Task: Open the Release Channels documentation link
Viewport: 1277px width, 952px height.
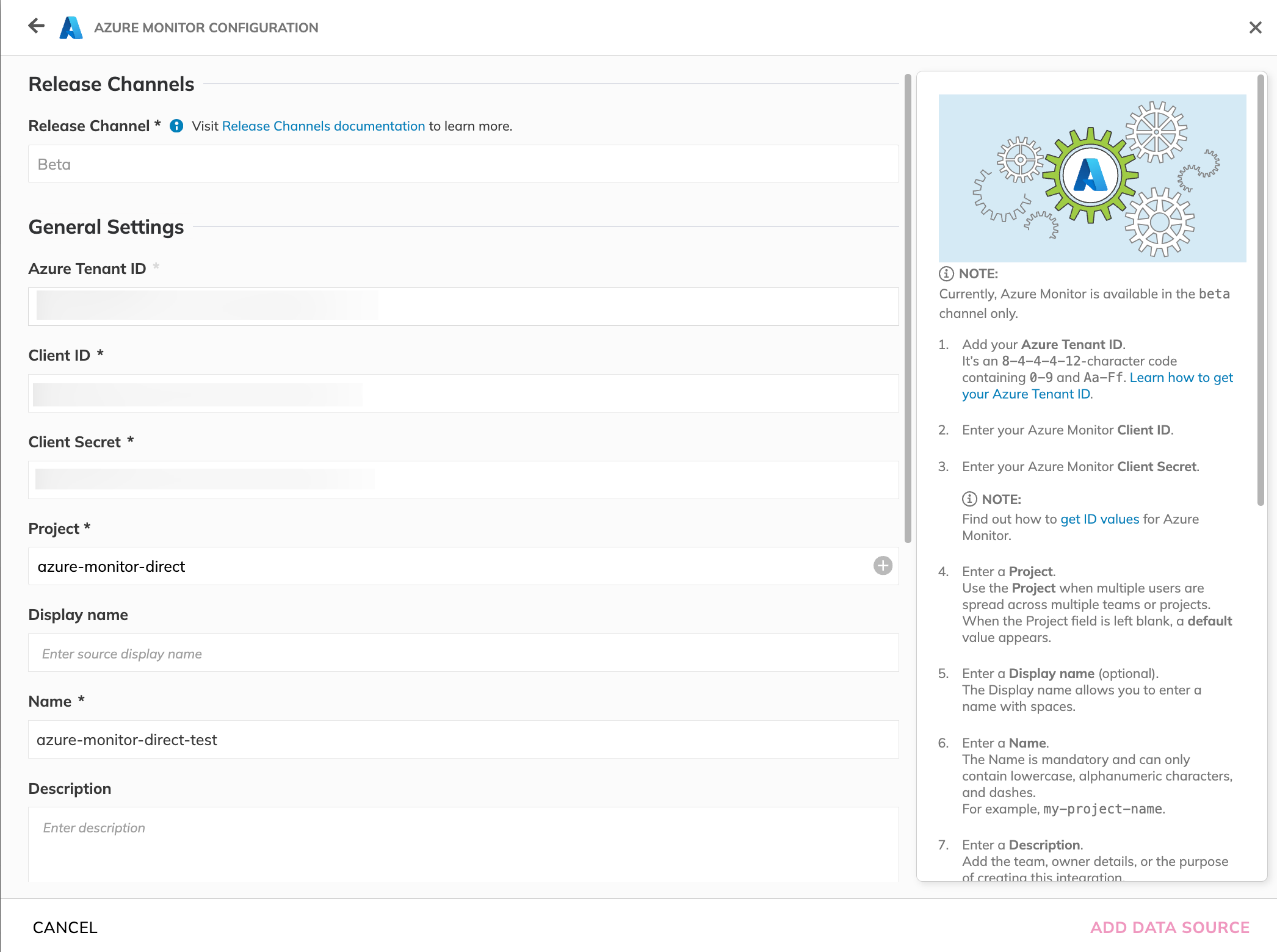Action: [324, 126]
